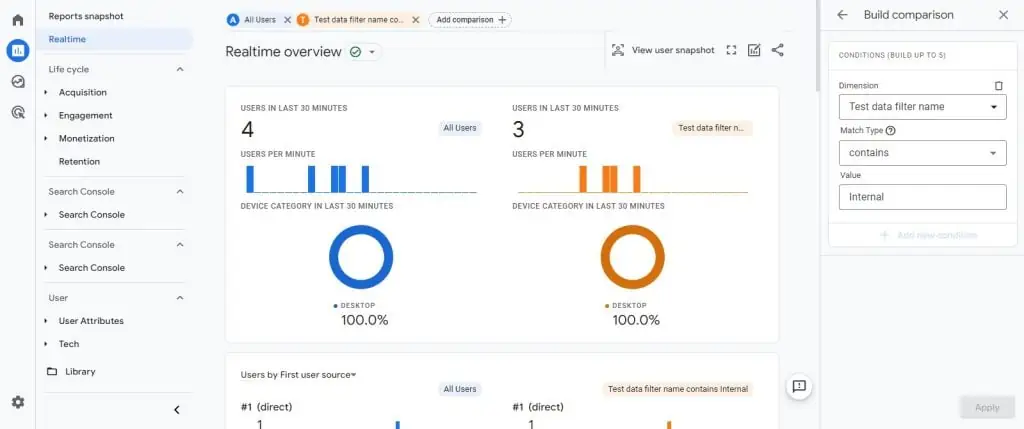Click the blue desktop donut chart

pyautogui.click(x=361, y=257)
